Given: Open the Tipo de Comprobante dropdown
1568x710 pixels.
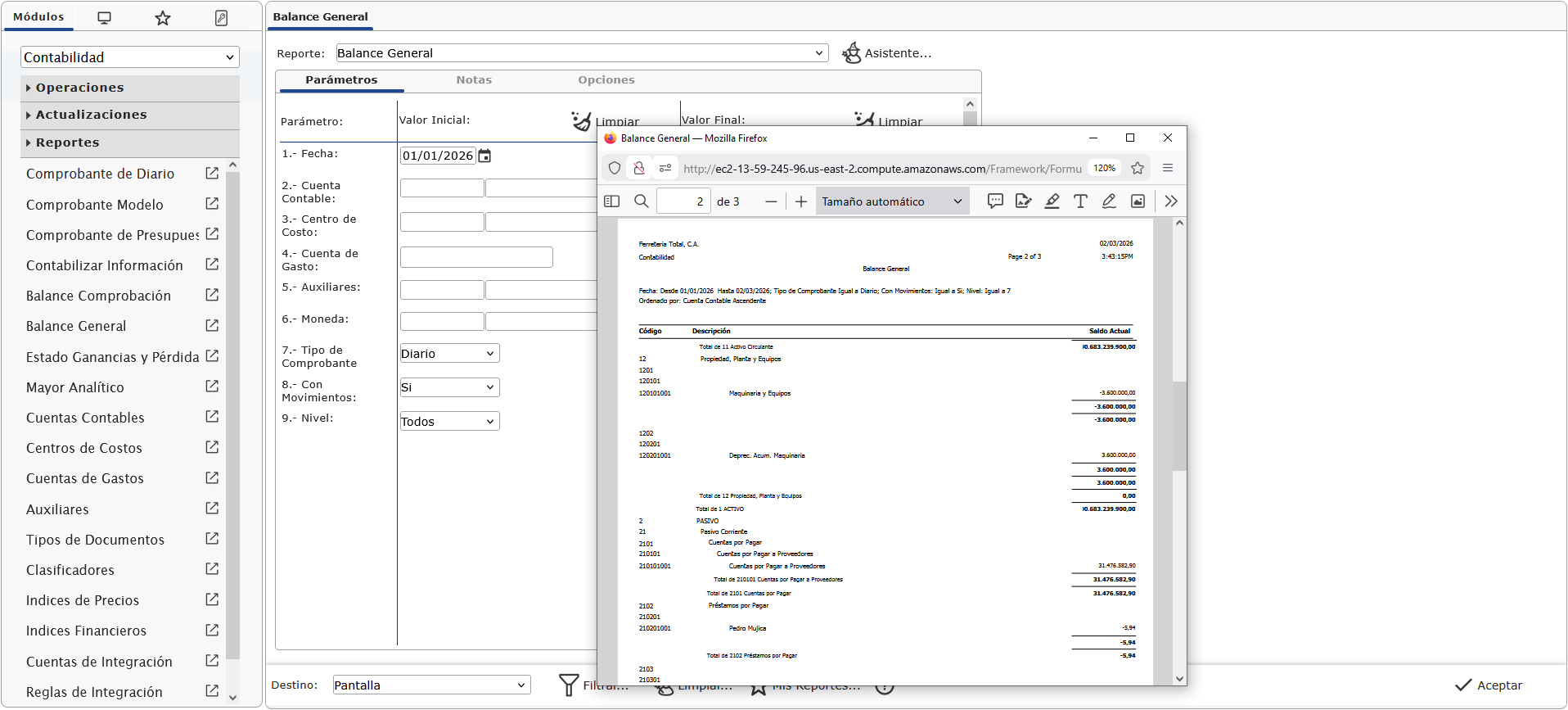Looking at the screenshot, I should point(449,354).
